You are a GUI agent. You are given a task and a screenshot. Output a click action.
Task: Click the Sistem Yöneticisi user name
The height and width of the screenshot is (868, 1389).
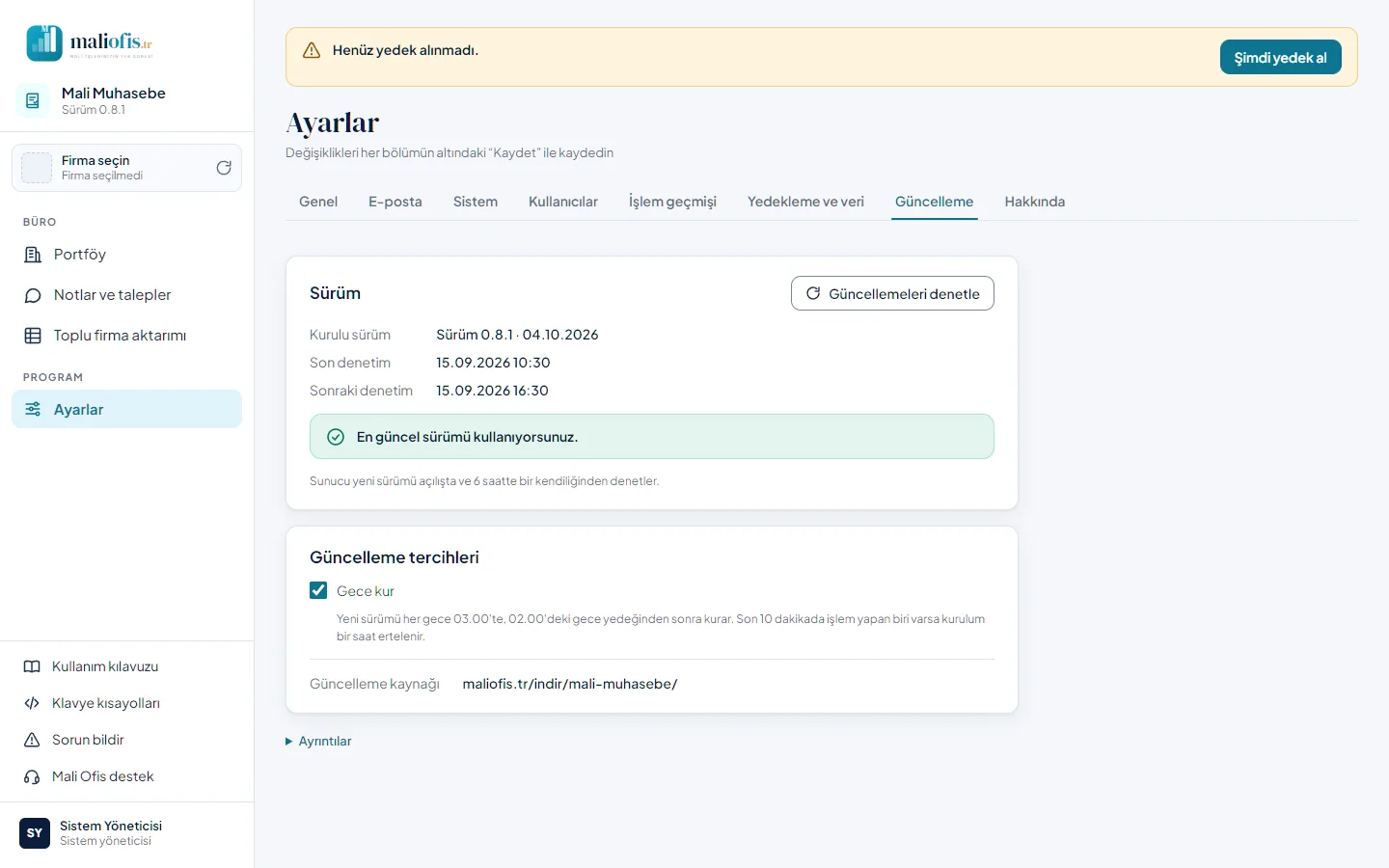pyautogui.click(x=111, y=826)
